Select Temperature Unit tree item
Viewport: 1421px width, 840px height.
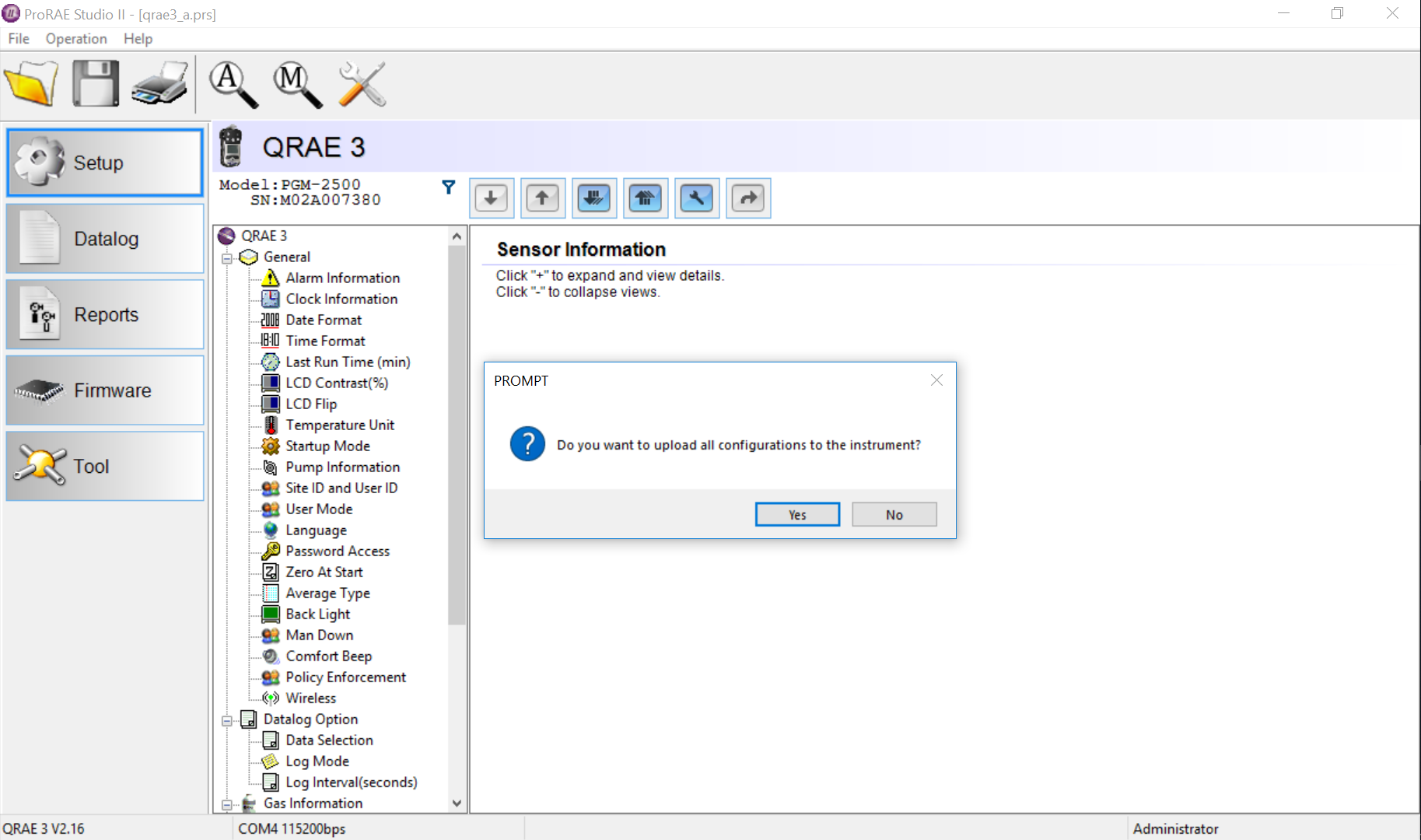point(340,425)
